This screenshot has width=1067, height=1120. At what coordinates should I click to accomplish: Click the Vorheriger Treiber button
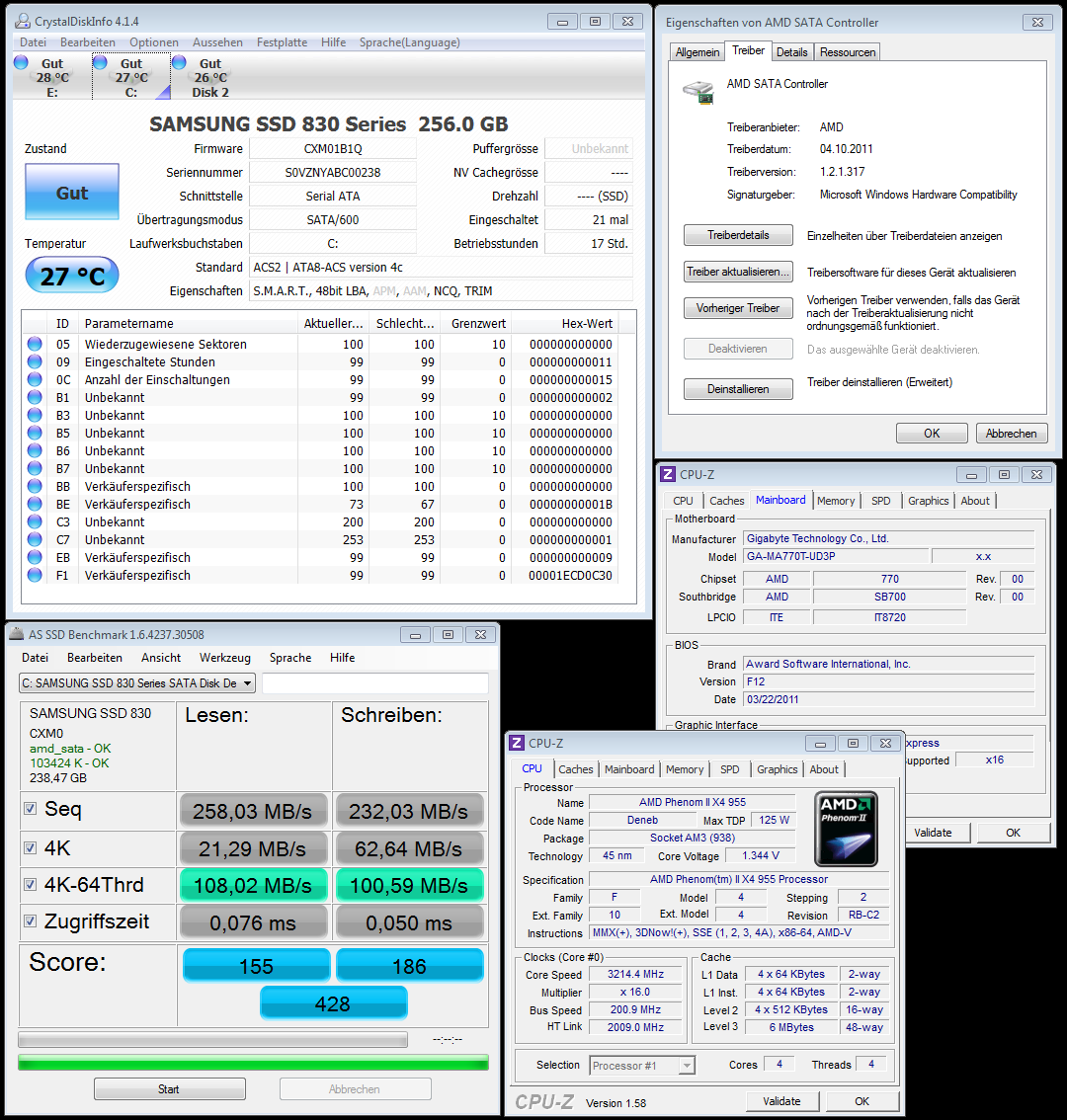tap(738, 308)
